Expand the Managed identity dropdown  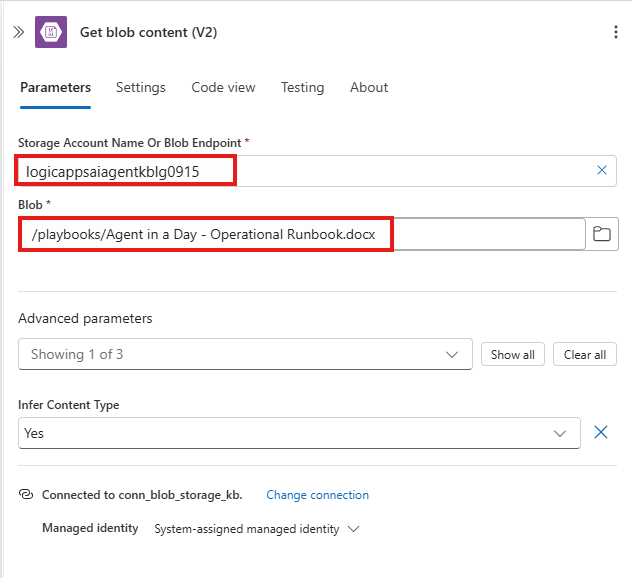pos(255,529)
